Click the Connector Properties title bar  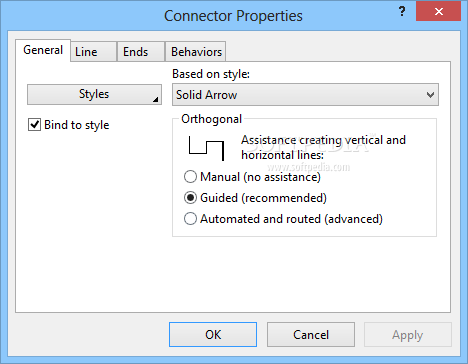(x=233, y=16)
